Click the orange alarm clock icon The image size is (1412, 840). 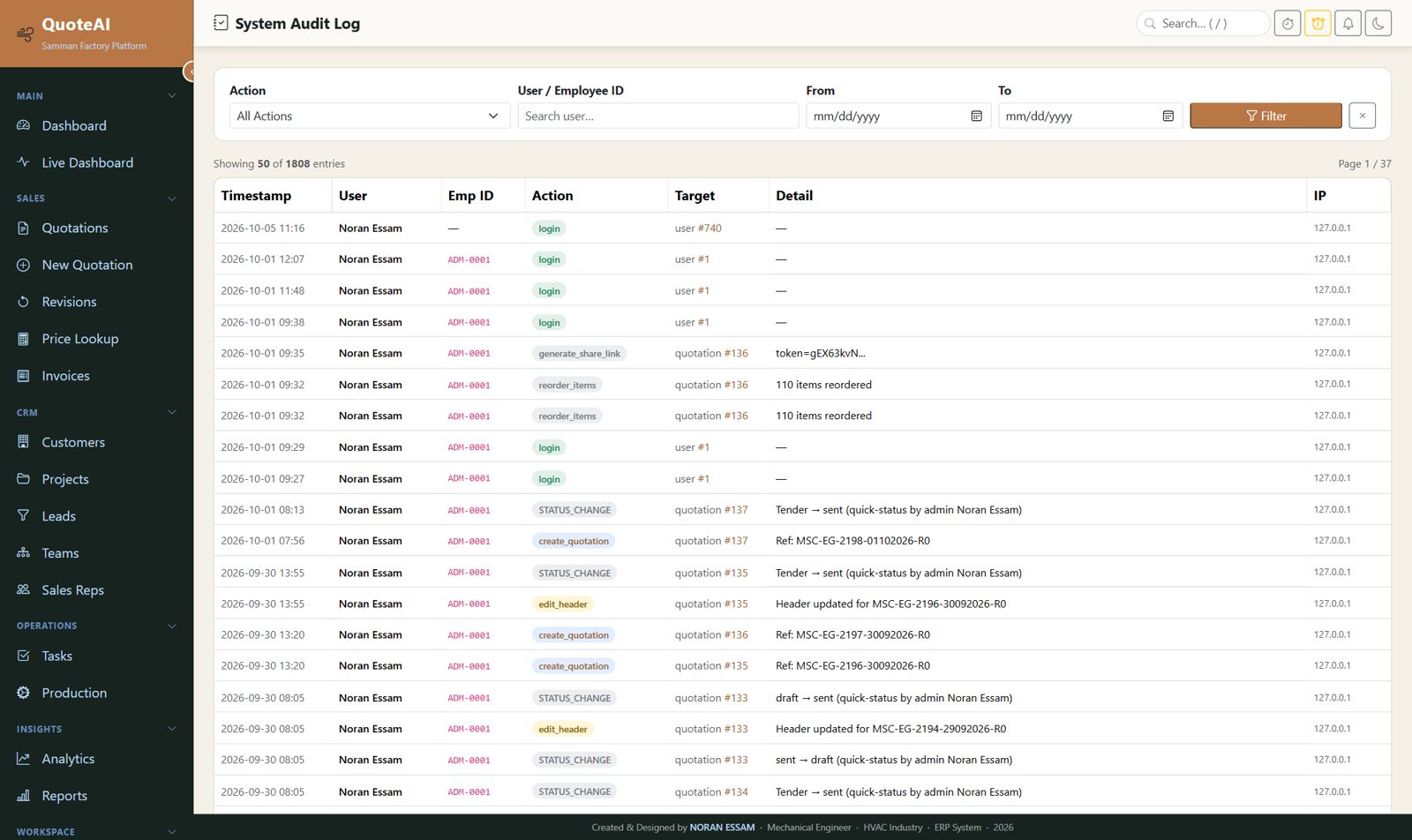coord(1318,24)
